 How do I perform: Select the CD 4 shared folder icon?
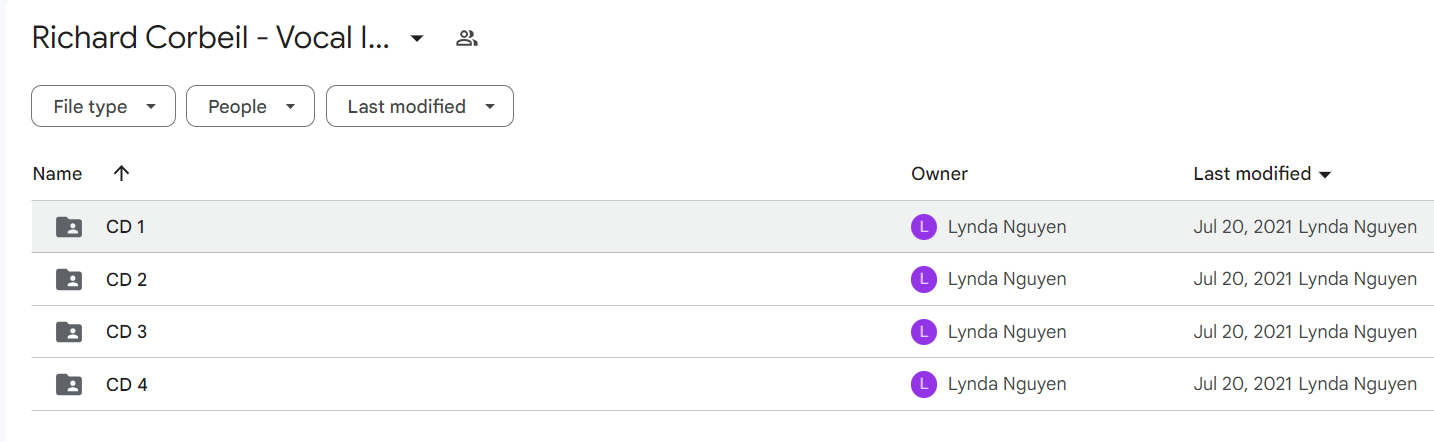[69, 384]
